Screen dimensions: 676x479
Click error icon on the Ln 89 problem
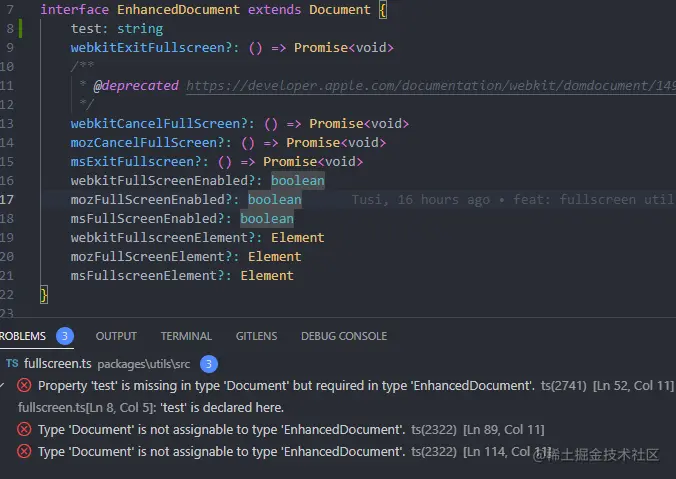coord(24,429)
